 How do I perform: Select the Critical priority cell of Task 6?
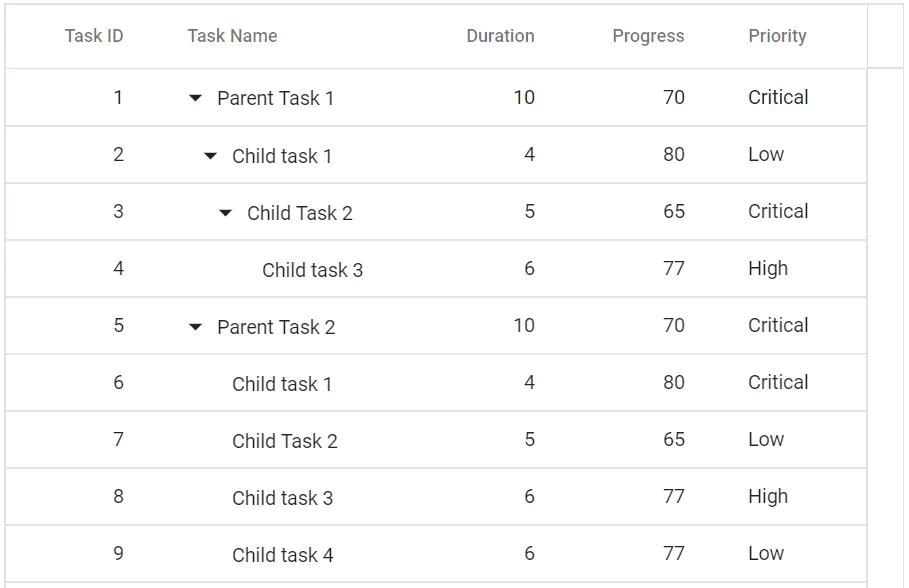point(778,382)
